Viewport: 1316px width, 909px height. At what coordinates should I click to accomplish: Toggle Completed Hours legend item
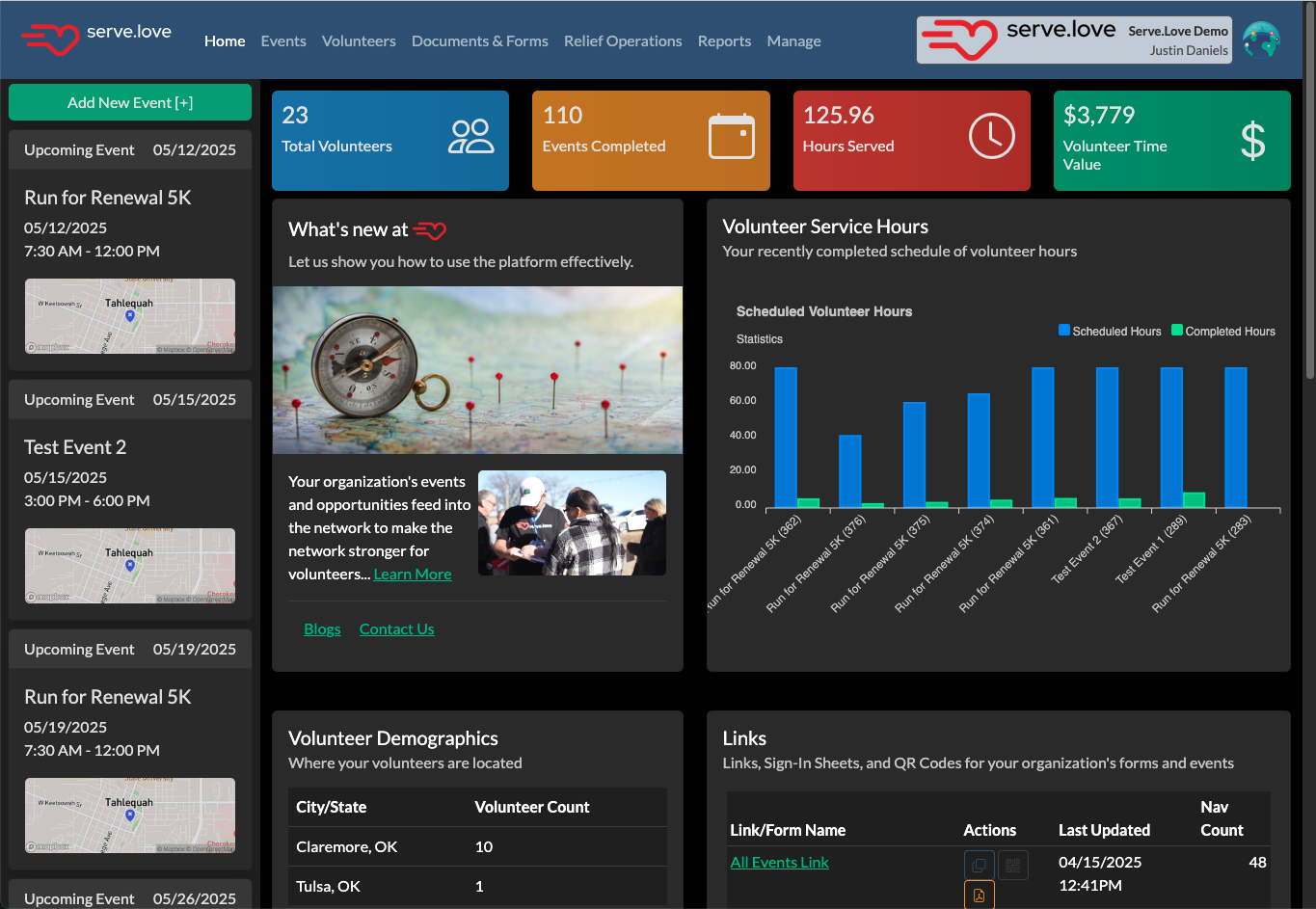tap(1222, 331)
